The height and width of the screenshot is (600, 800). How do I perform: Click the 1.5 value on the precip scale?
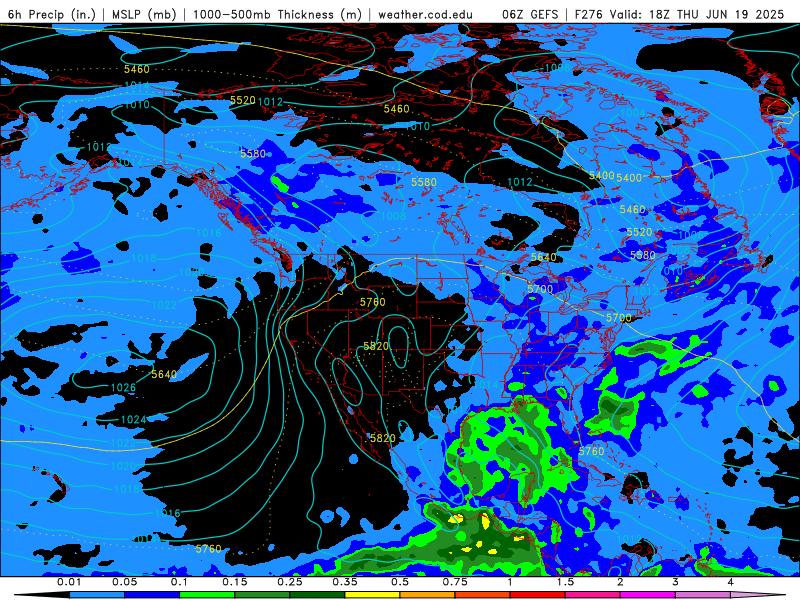565,582
